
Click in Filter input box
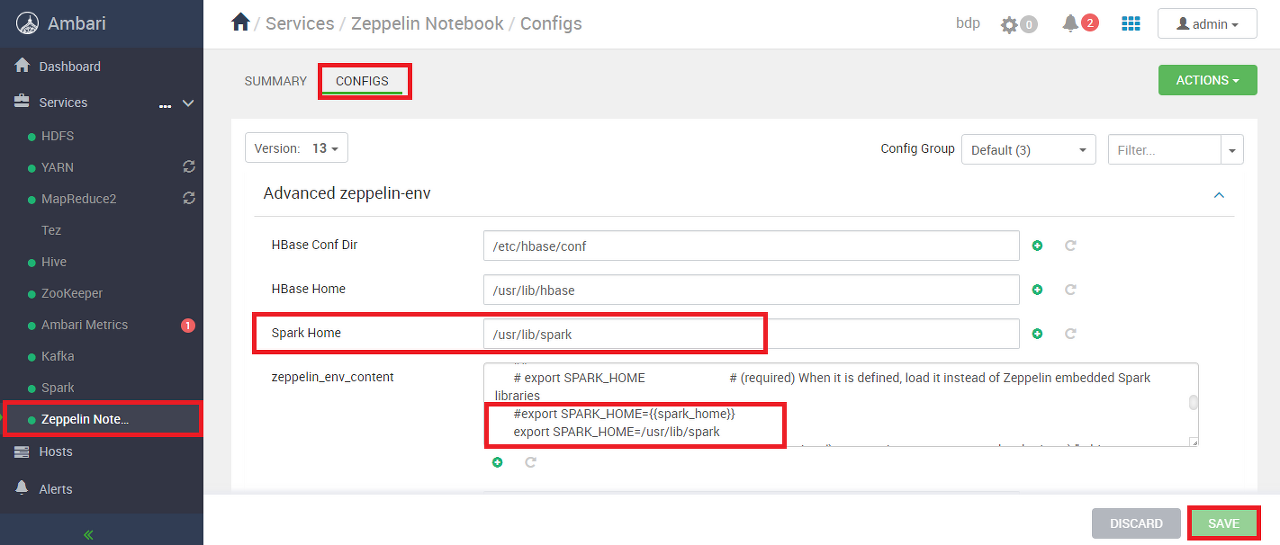click(1165, 150)
